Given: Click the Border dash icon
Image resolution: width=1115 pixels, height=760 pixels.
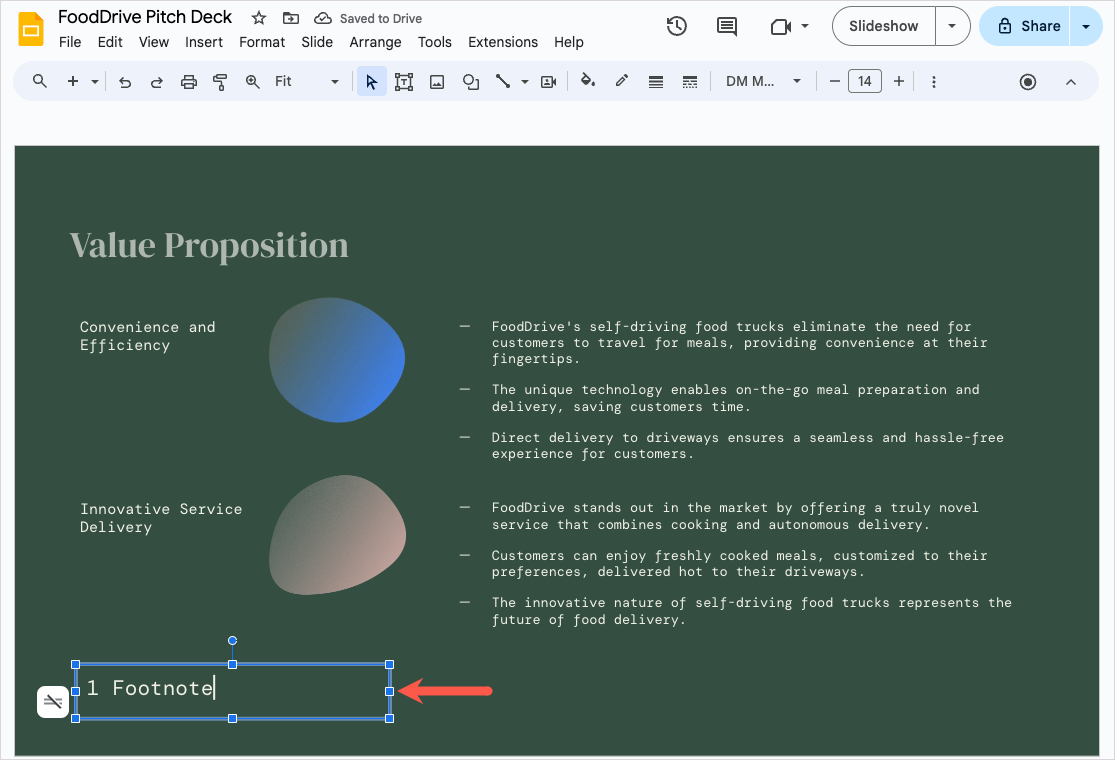Looking at the screenshot, I should 690,82.
